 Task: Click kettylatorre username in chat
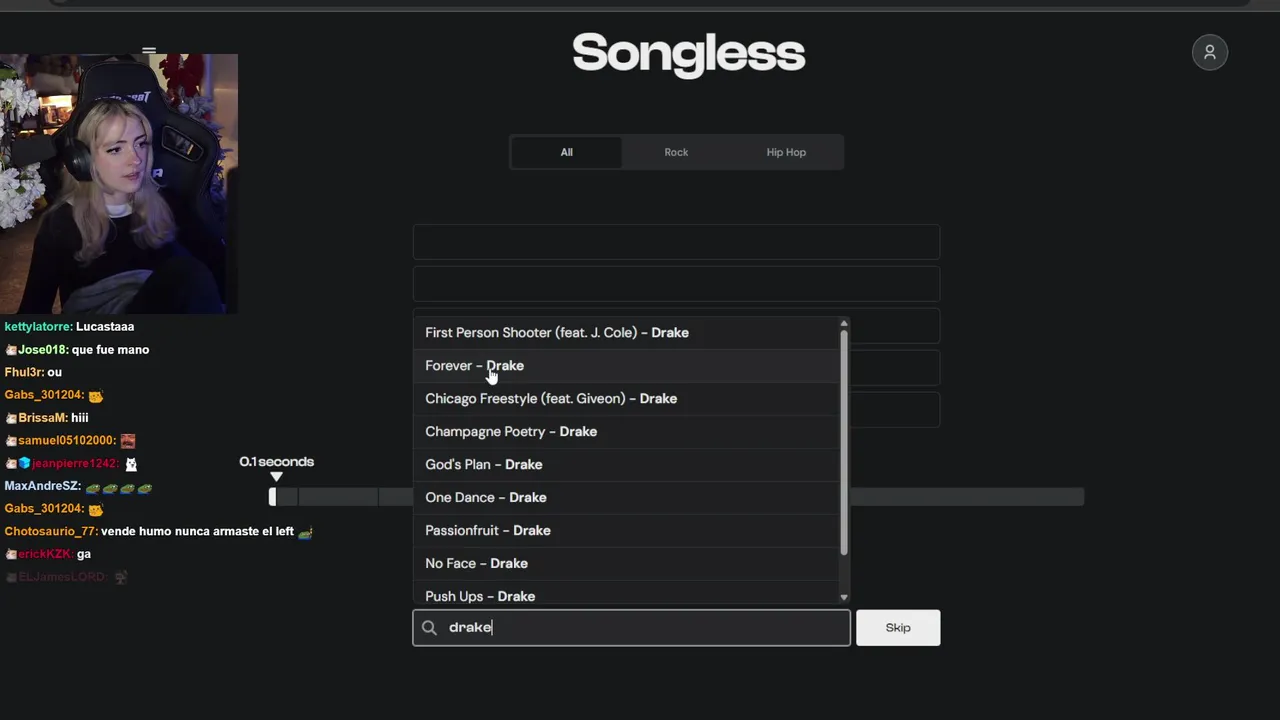click(x=38, y=327)
